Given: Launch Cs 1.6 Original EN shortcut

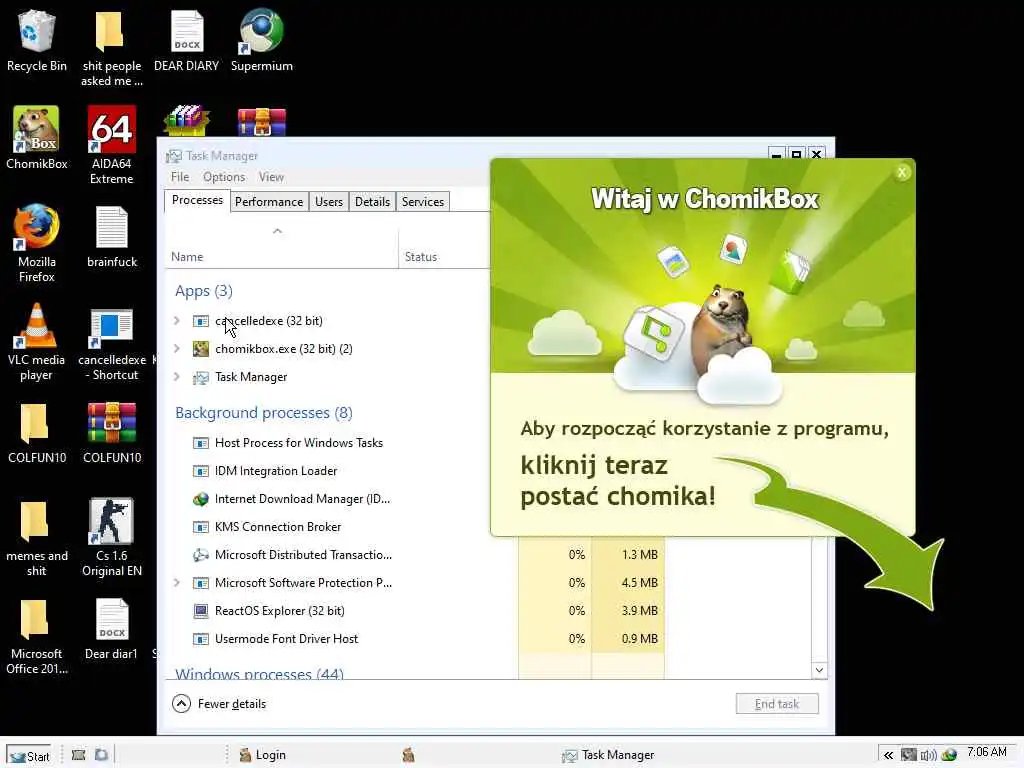Looking at the screenshot, I should point(112,537).
